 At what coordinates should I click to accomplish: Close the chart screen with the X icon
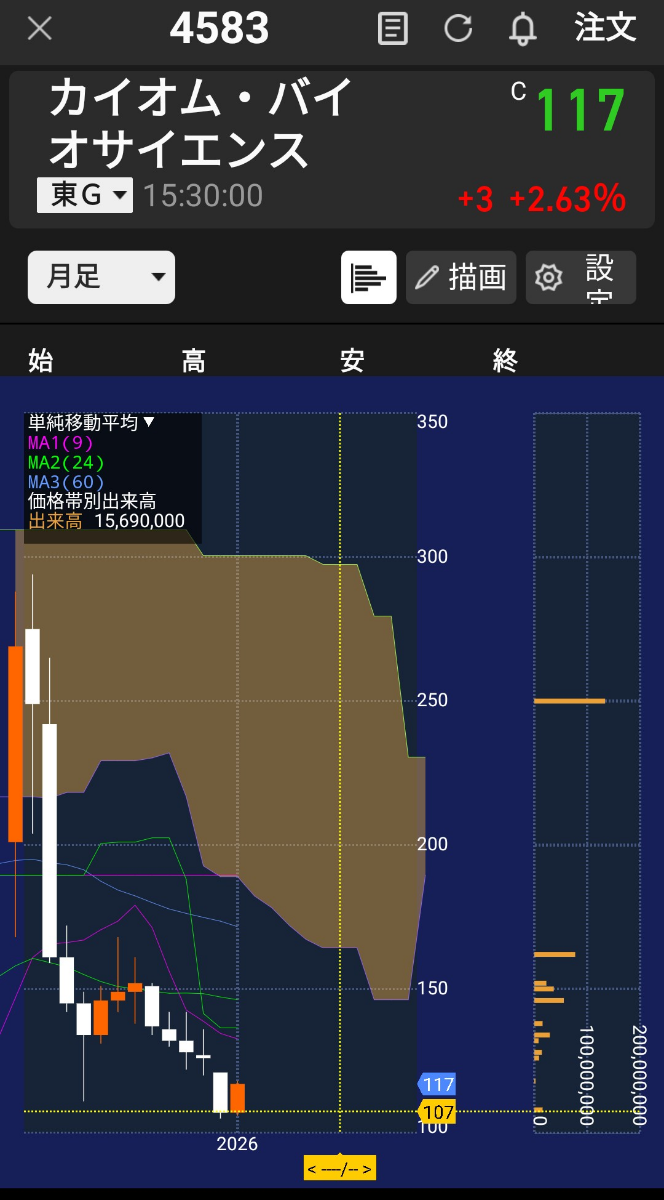pos(39,28)
